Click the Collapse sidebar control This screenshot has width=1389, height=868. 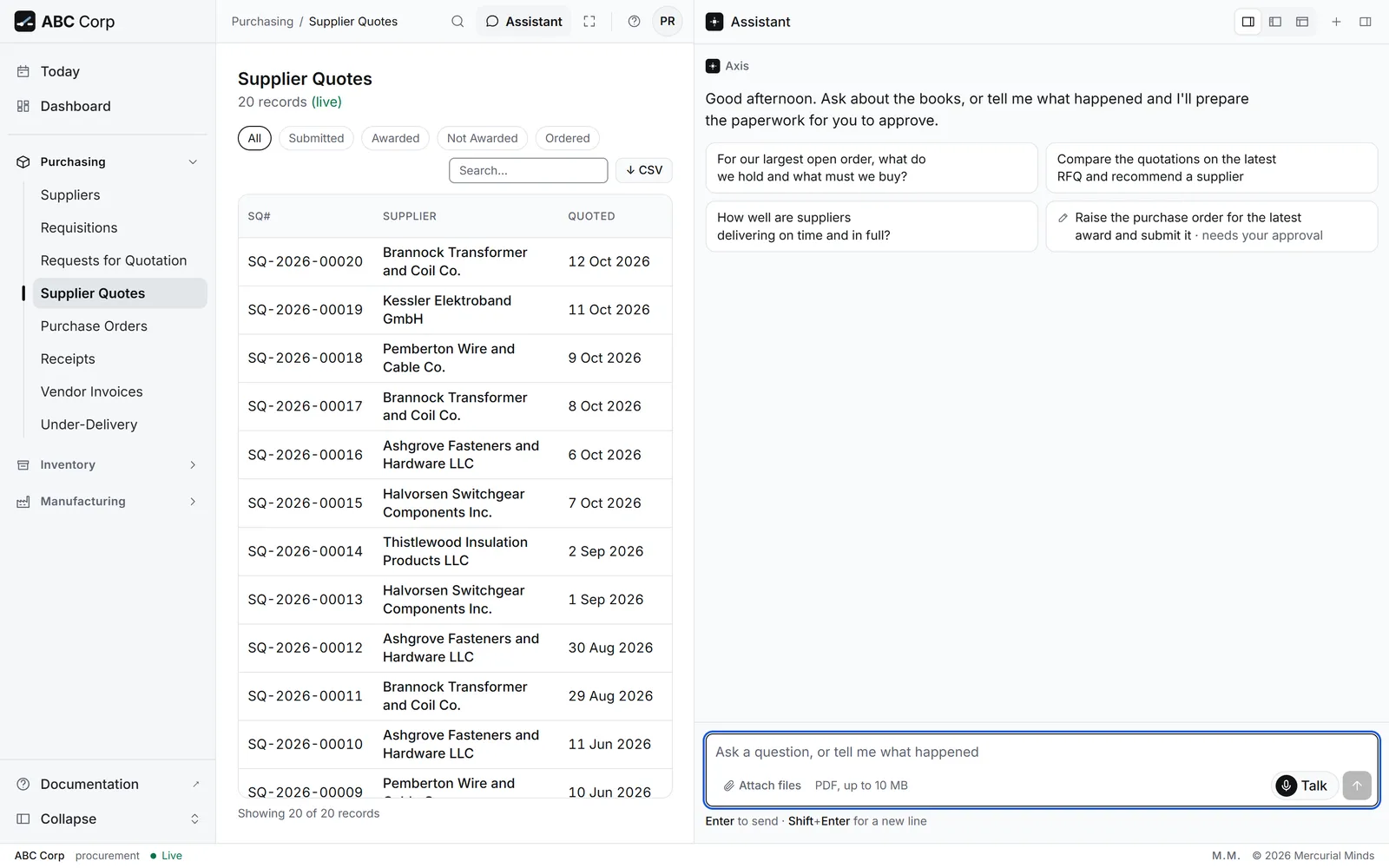[108, 819]
